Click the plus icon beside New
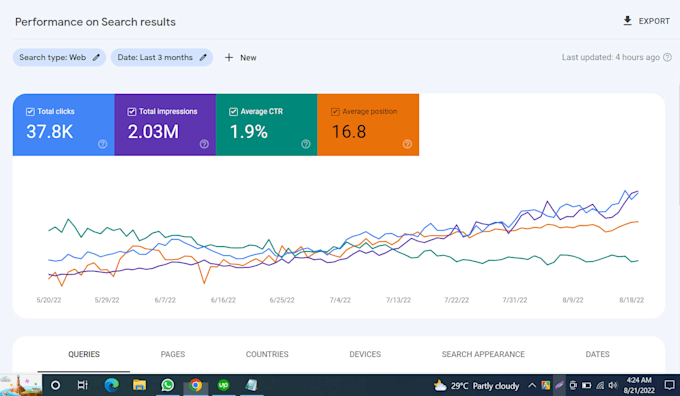This screenshot has width=680, height=396. [229, 57]
